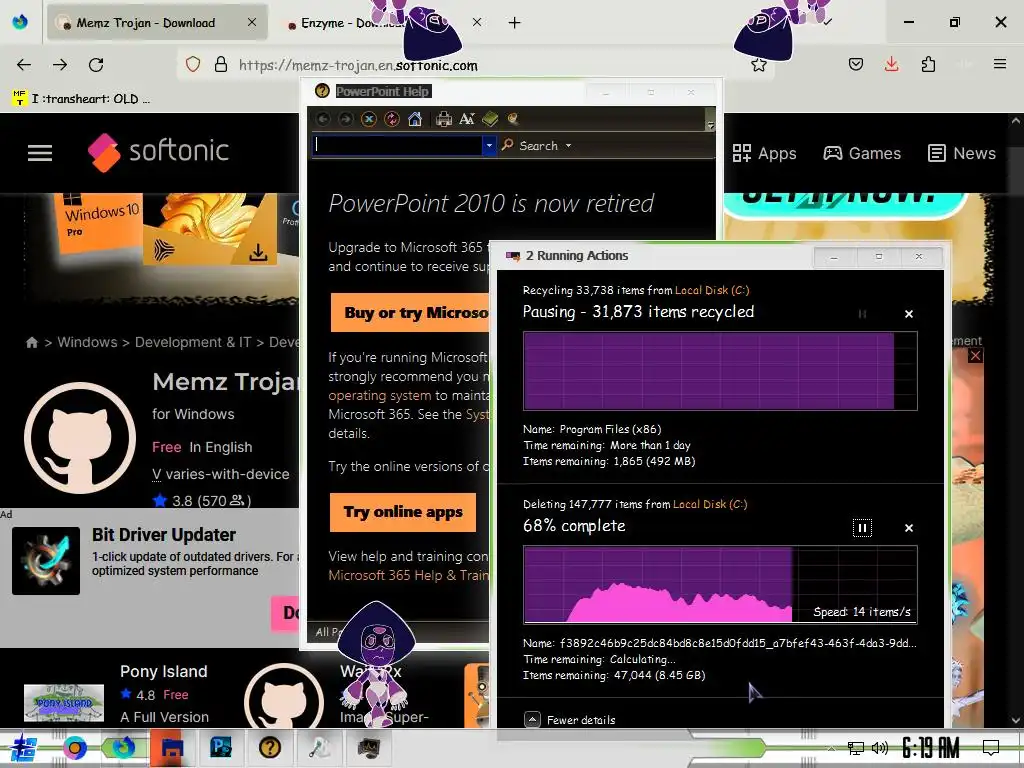Open Pony Island app listing

(x=163, y=671)
